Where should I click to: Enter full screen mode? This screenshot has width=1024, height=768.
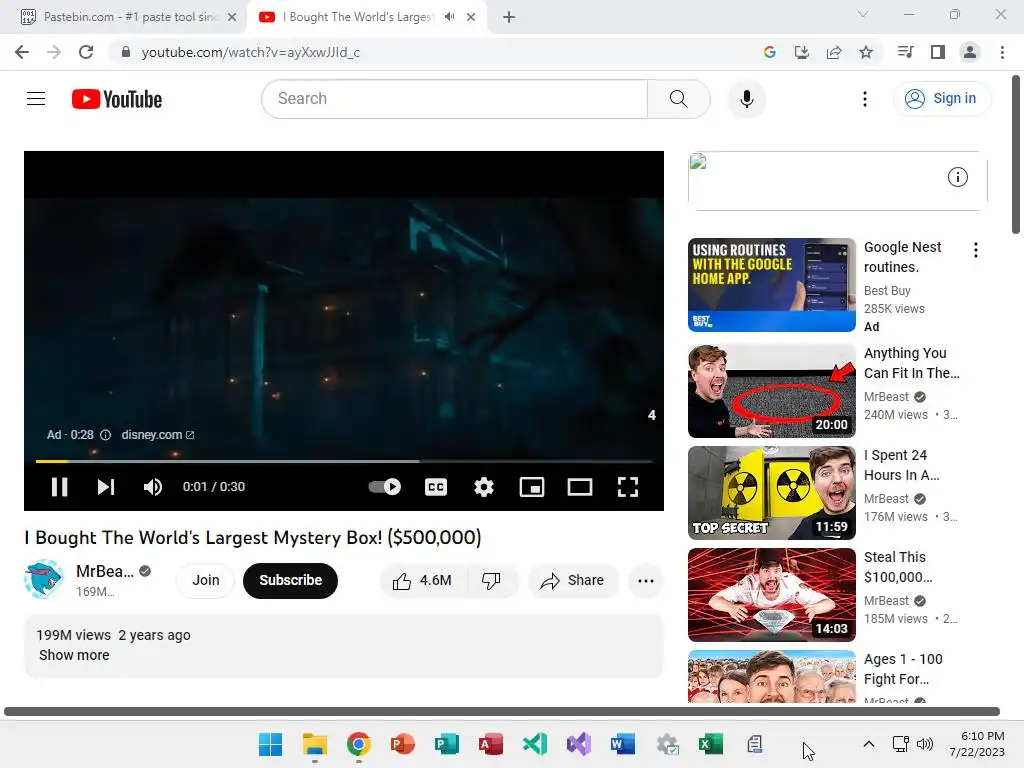(x=628, y=487)
